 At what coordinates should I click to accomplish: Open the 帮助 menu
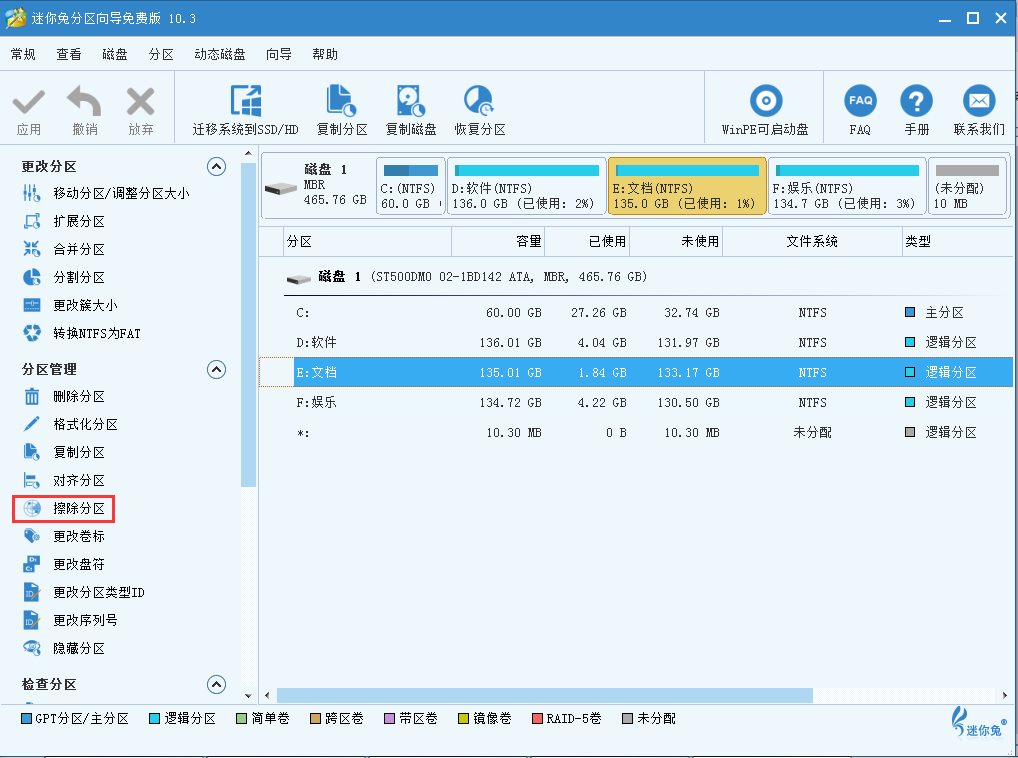click(325, 55)
